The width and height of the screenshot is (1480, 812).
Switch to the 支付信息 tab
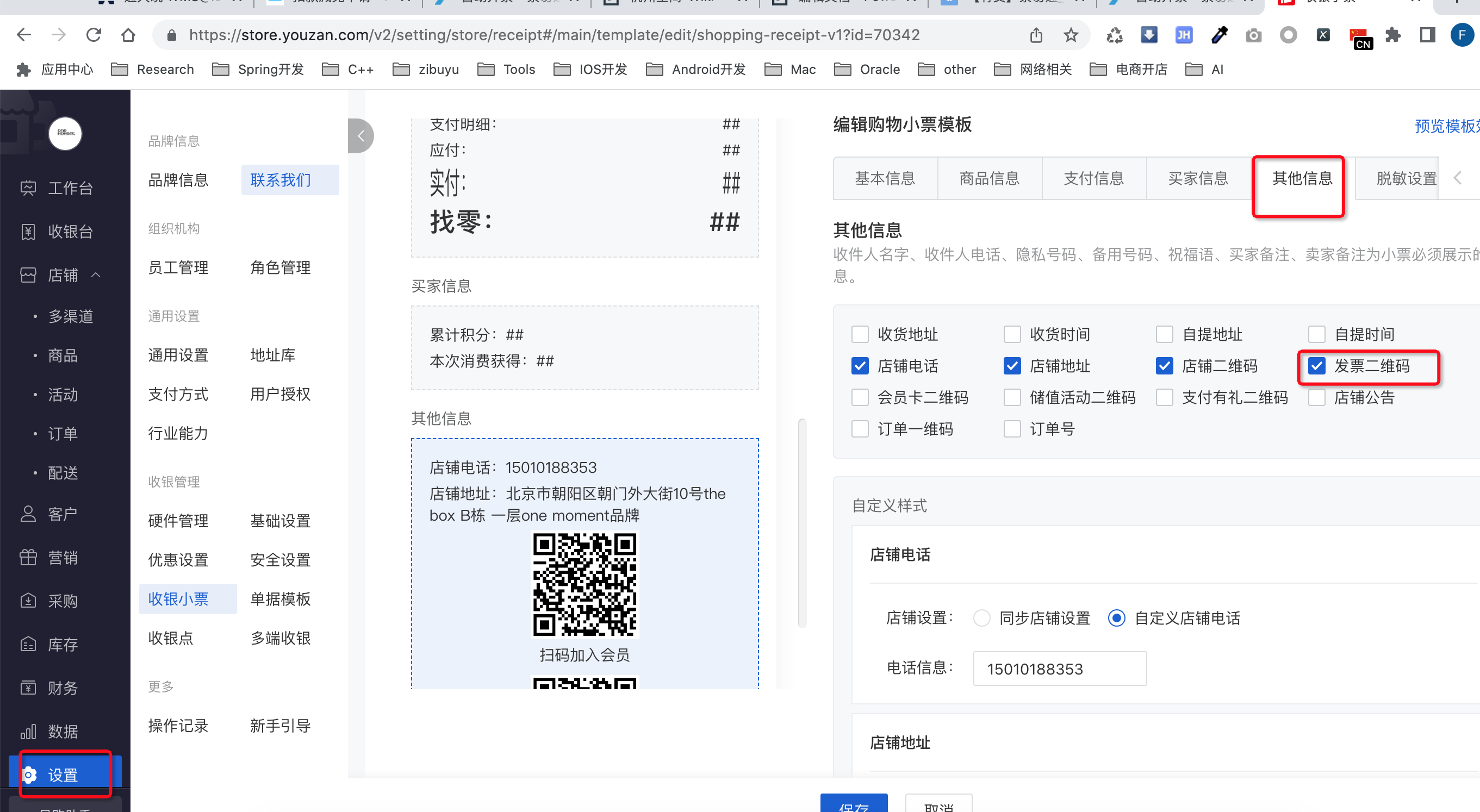coord(1093,178)
